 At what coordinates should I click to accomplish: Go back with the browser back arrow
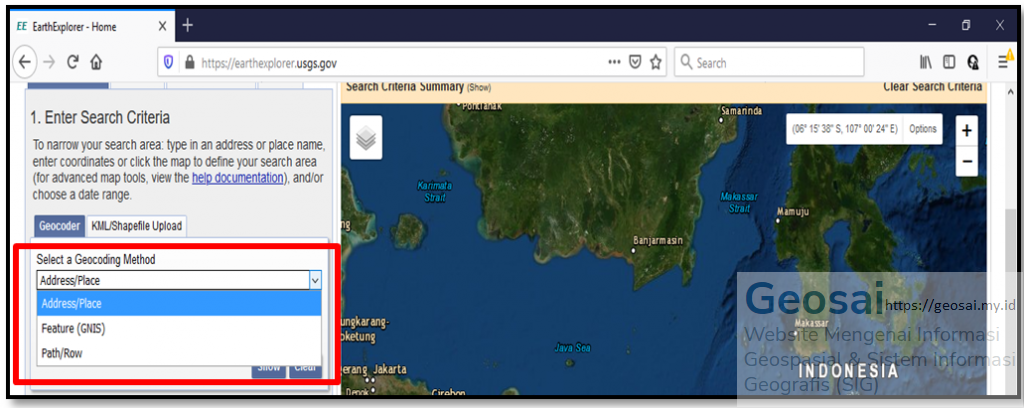coord(24,63)
